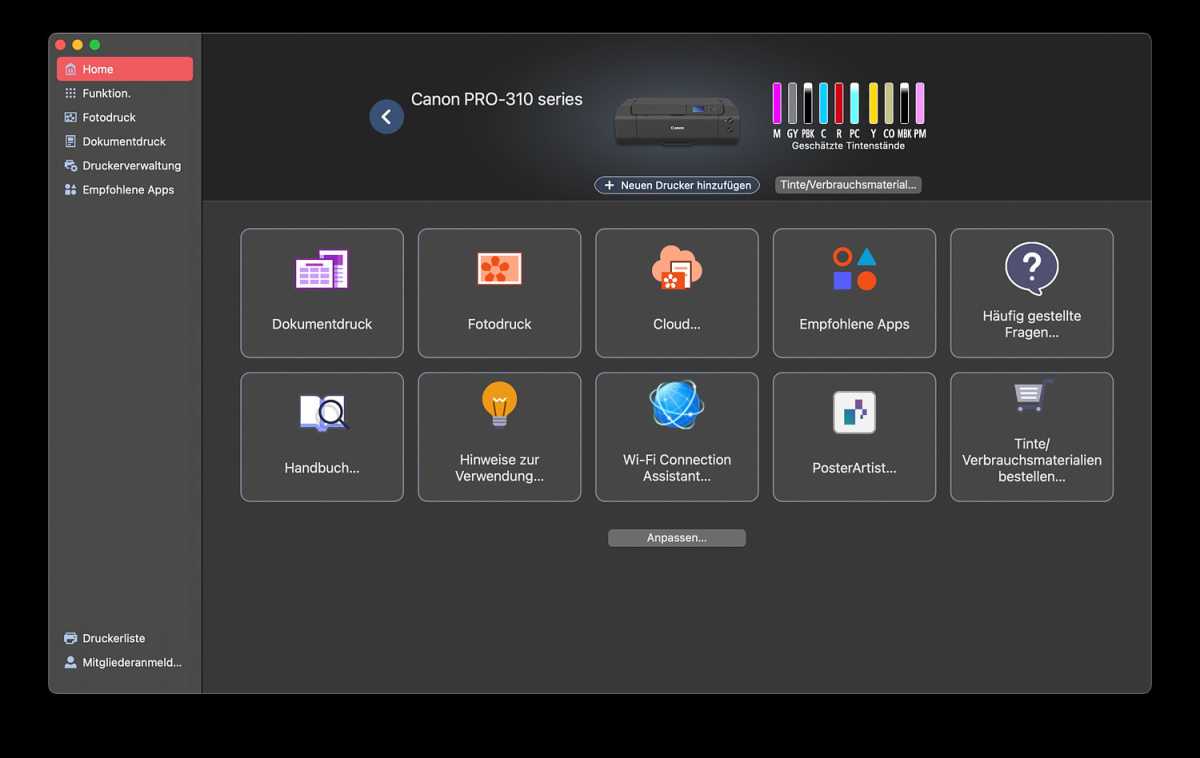This screenshot has width=1200, height=758.
Task: Go back with the left chevron button
Action: tap(387, 117)
